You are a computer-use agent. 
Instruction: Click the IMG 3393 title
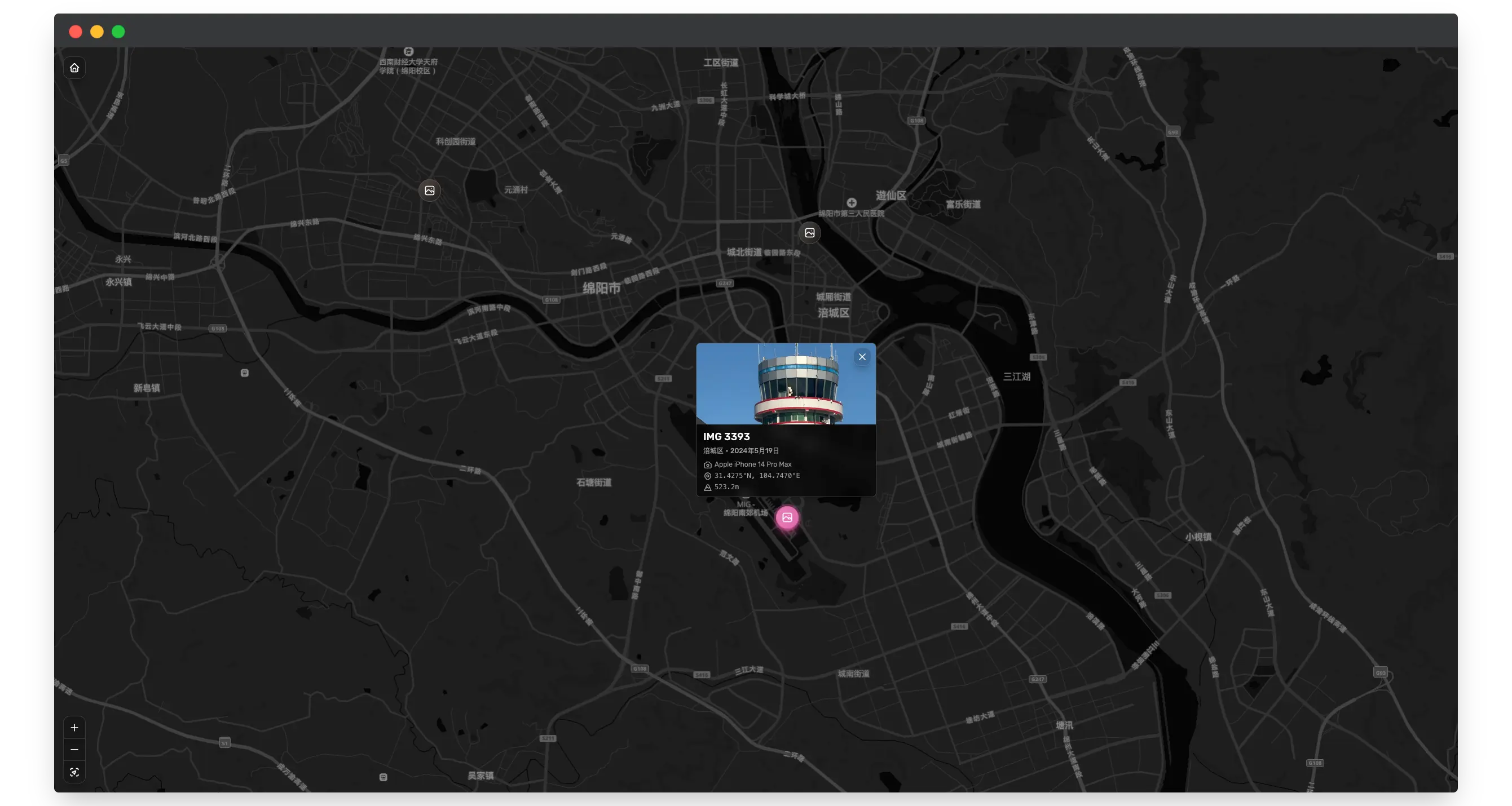(x=726, y=436)
